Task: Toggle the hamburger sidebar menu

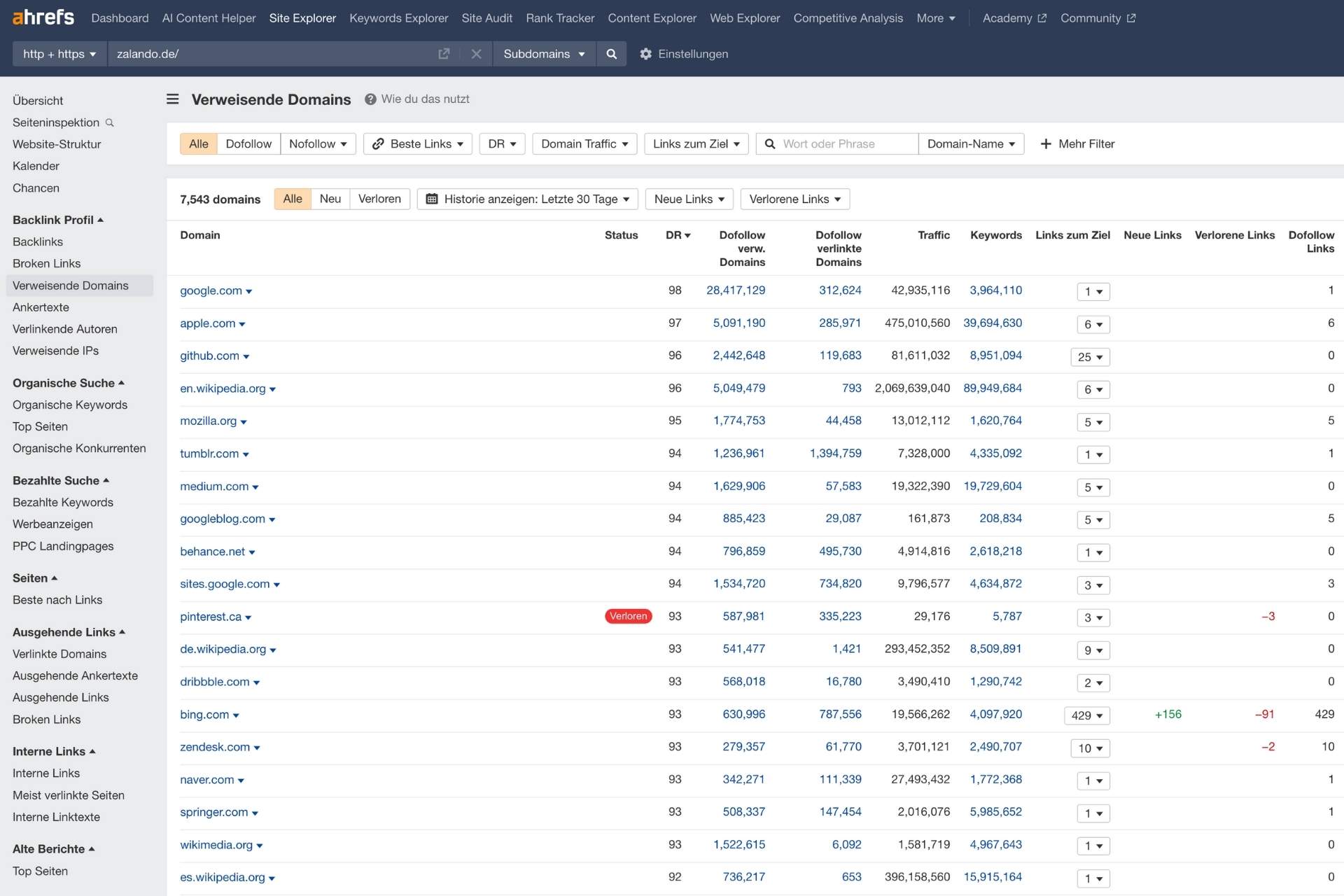Action: 172,99
